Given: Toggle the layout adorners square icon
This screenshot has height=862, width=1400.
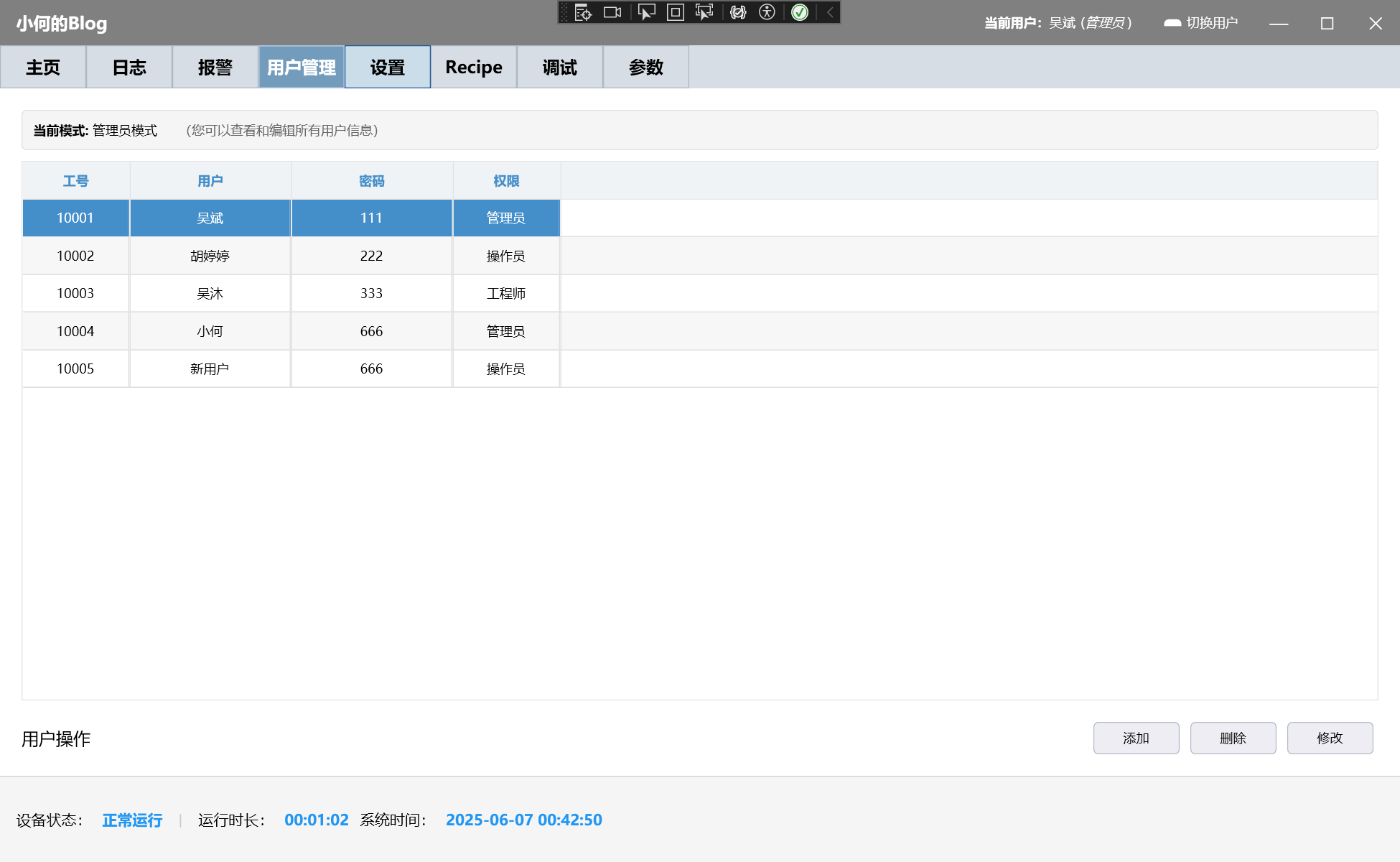Looking at the screenshot, I should coord(675,12).
